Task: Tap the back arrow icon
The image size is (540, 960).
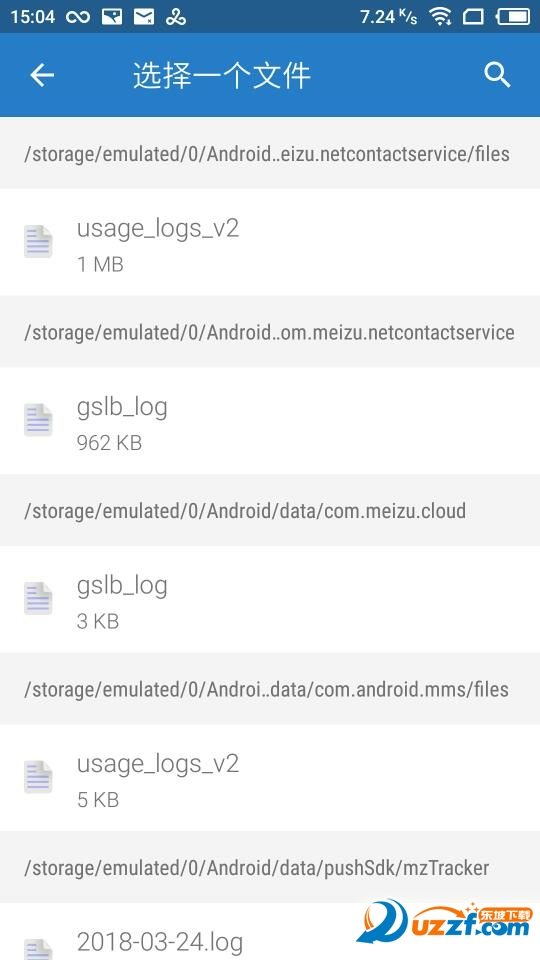Action: (42, 76)
